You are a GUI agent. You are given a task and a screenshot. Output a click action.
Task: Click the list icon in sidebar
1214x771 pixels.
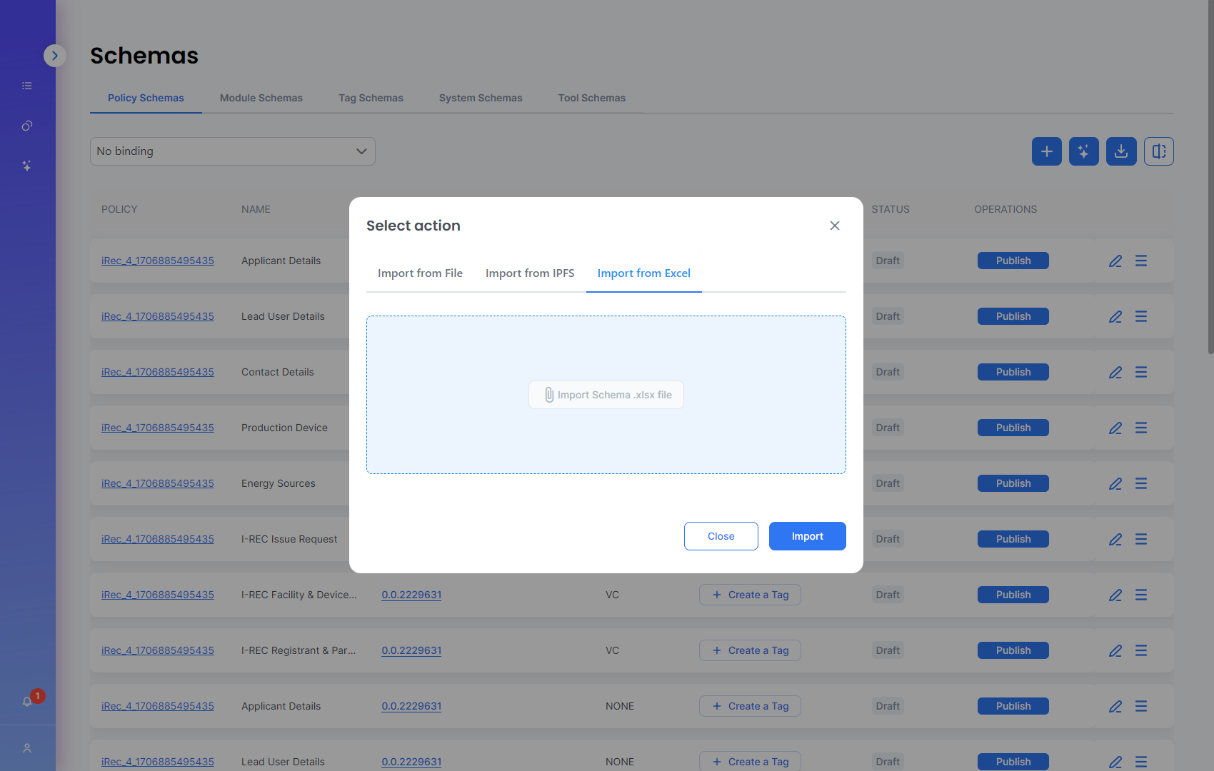coord(27,86)
